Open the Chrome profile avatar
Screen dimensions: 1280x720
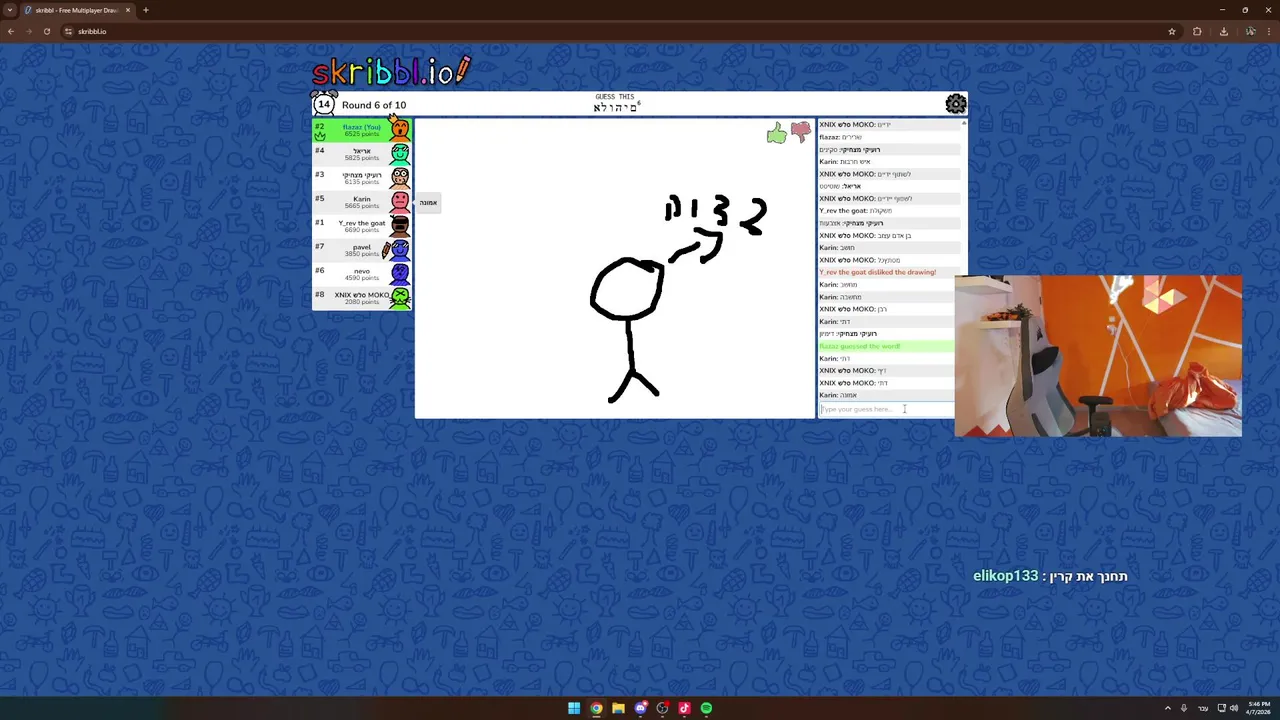pyautogui.click(x=1250, y=31)
